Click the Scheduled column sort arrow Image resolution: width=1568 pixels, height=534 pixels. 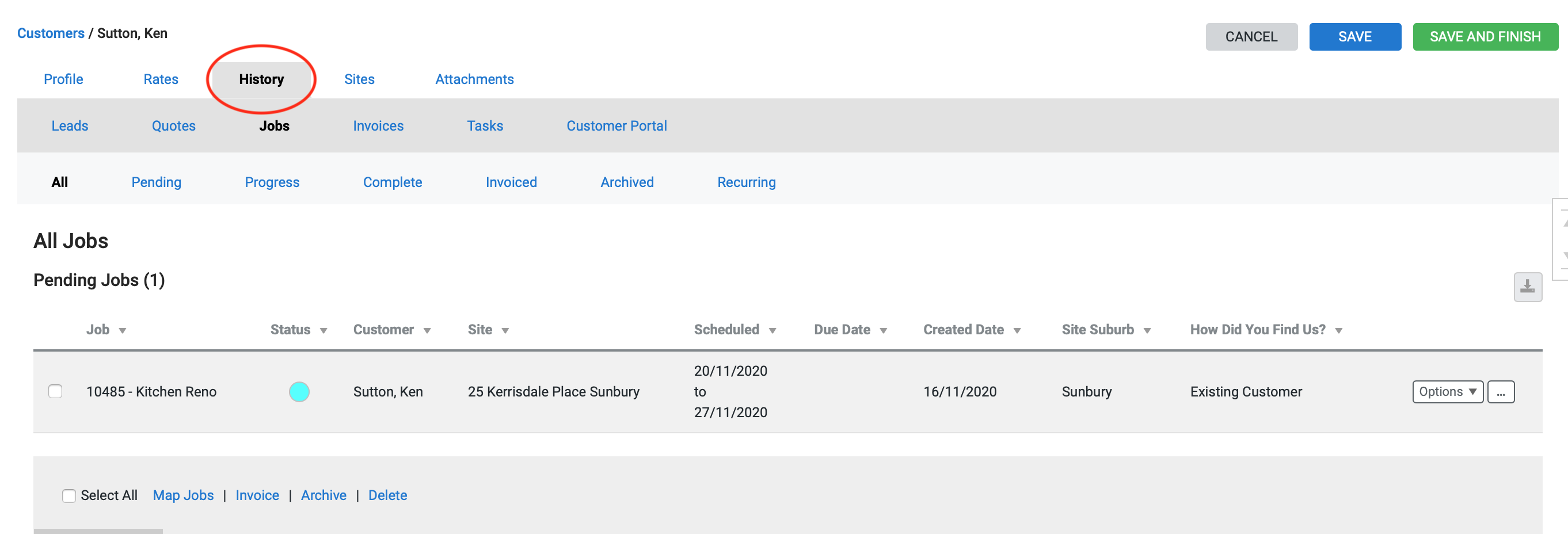click(772, 331)
